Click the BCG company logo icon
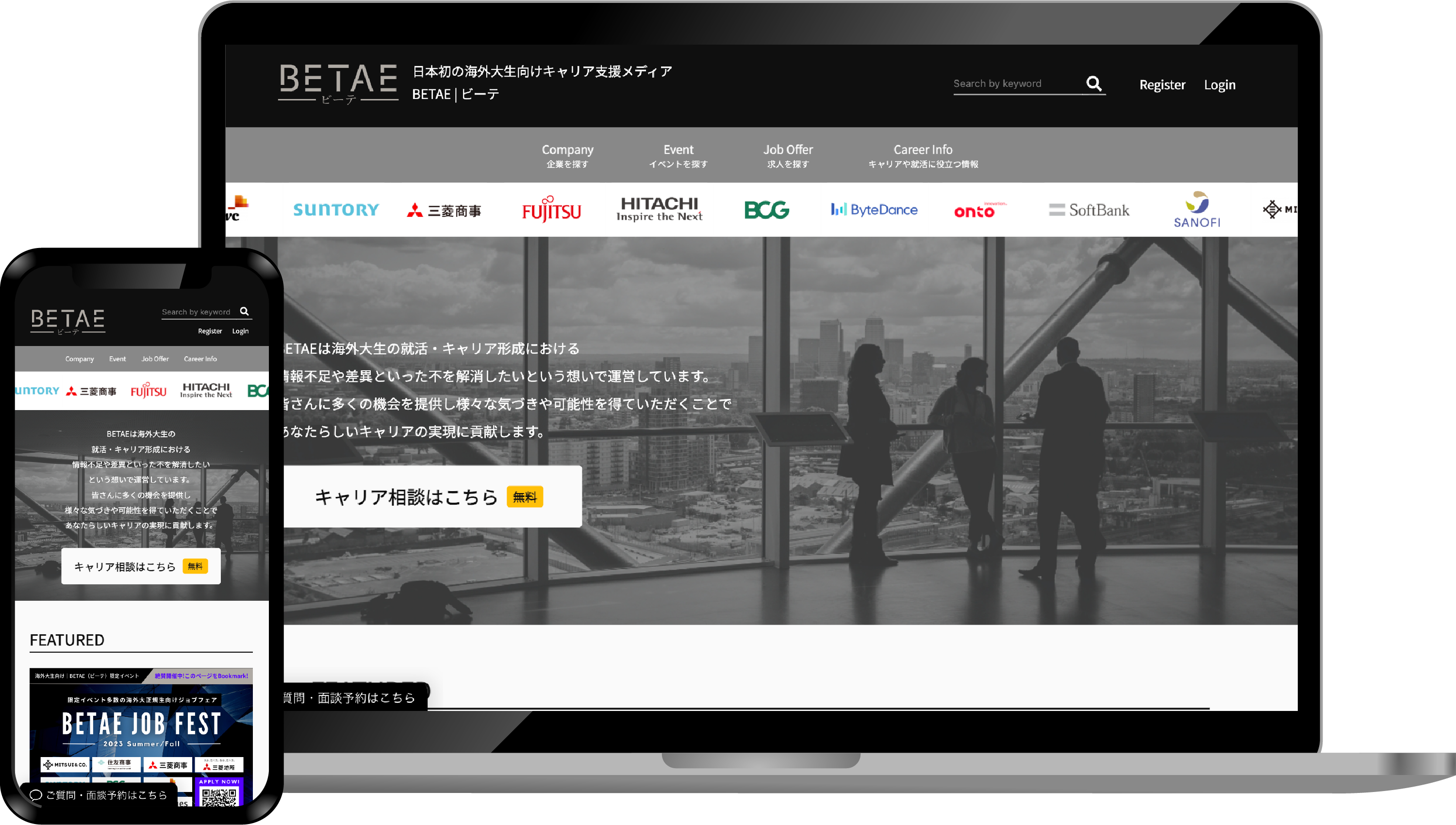 point(767,209)
